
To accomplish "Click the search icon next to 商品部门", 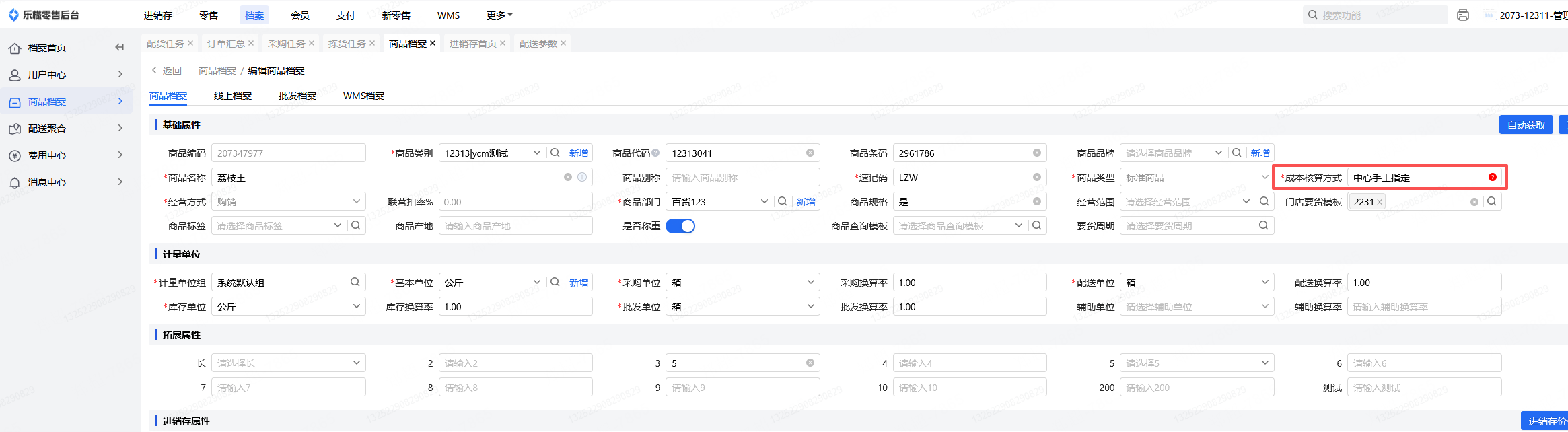I will (783, 201).
